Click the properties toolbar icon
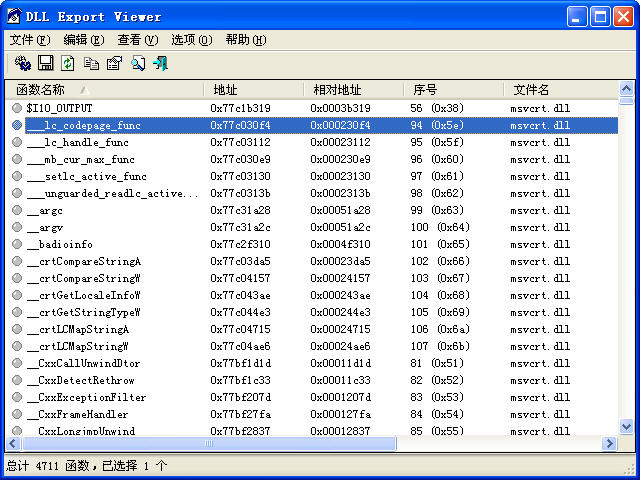Viewport: 640px width, 480px height. [114, 64]
